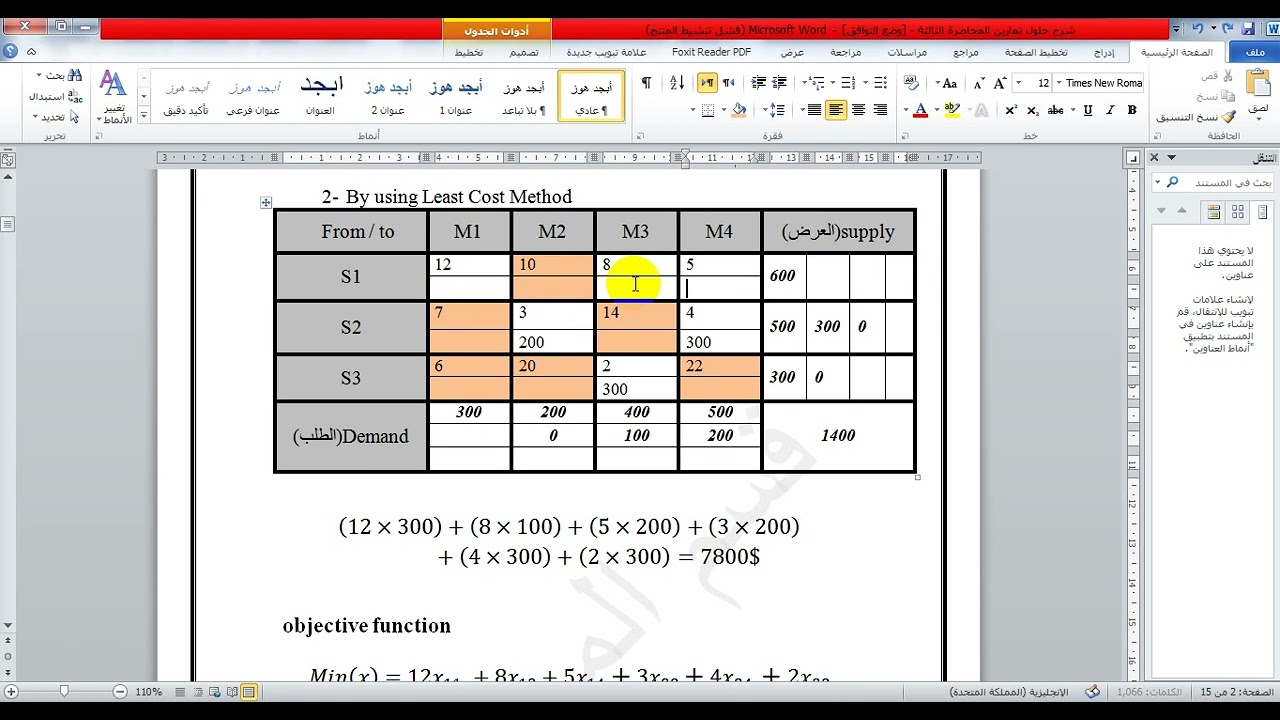Click Find binoculars icon
The image size is (1280, 720).
pos(75,76)
